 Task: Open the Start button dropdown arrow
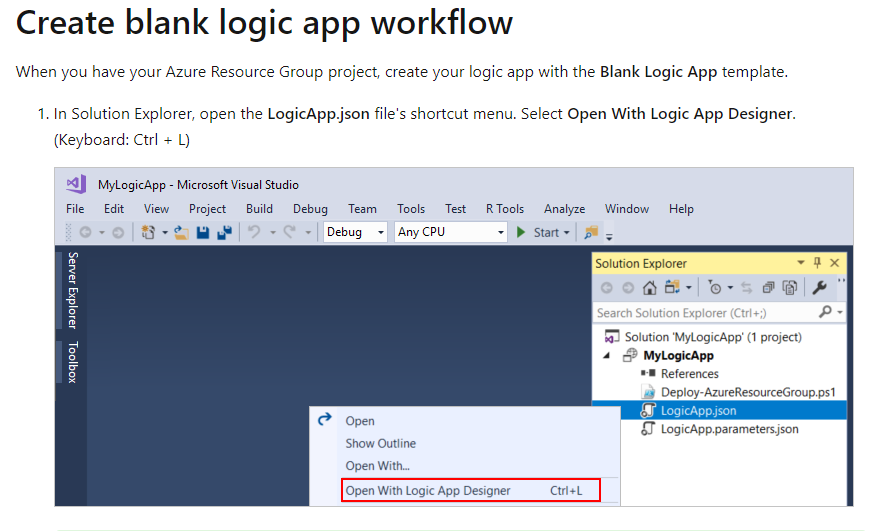point(566,232)
